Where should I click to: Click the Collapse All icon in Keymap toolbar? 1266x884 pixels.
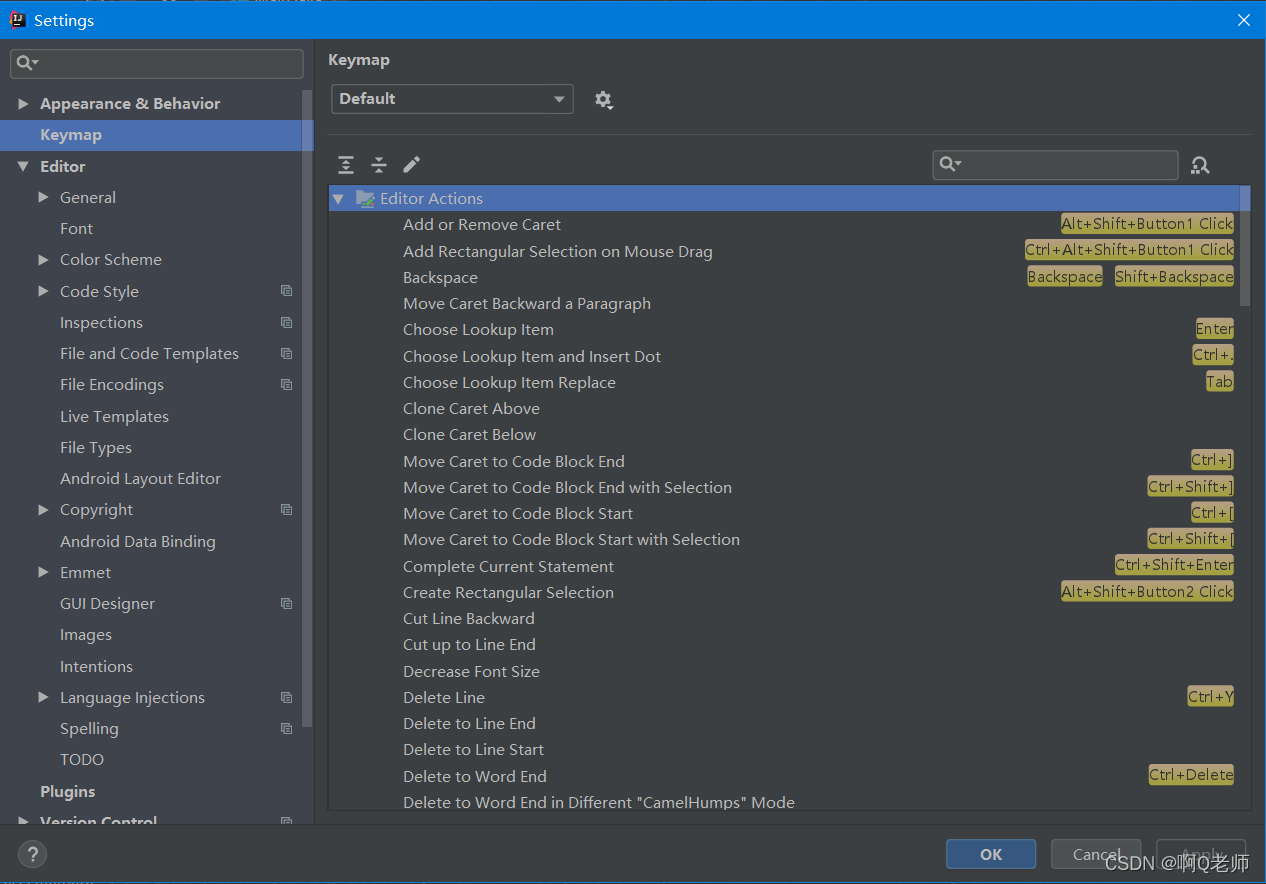[379, 165]
